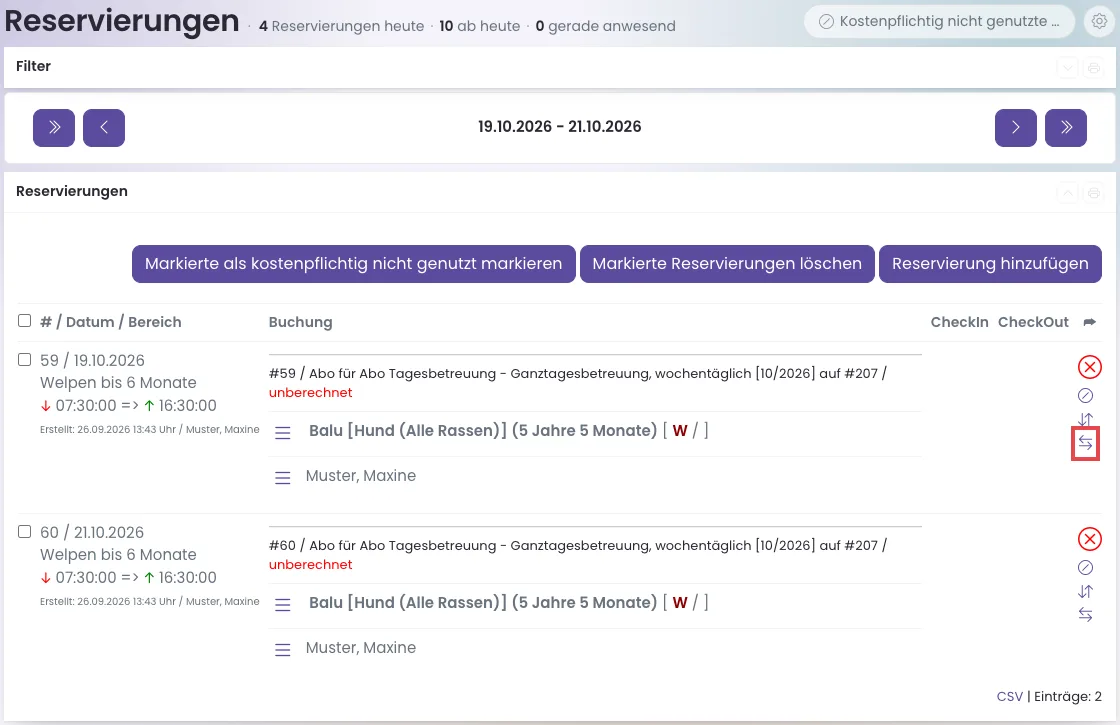Viewport: 1120px width, 725px height.
Task: Click '59 / 19.10.2026' row title
Action: pyautogui.click(x=92, y=361)
